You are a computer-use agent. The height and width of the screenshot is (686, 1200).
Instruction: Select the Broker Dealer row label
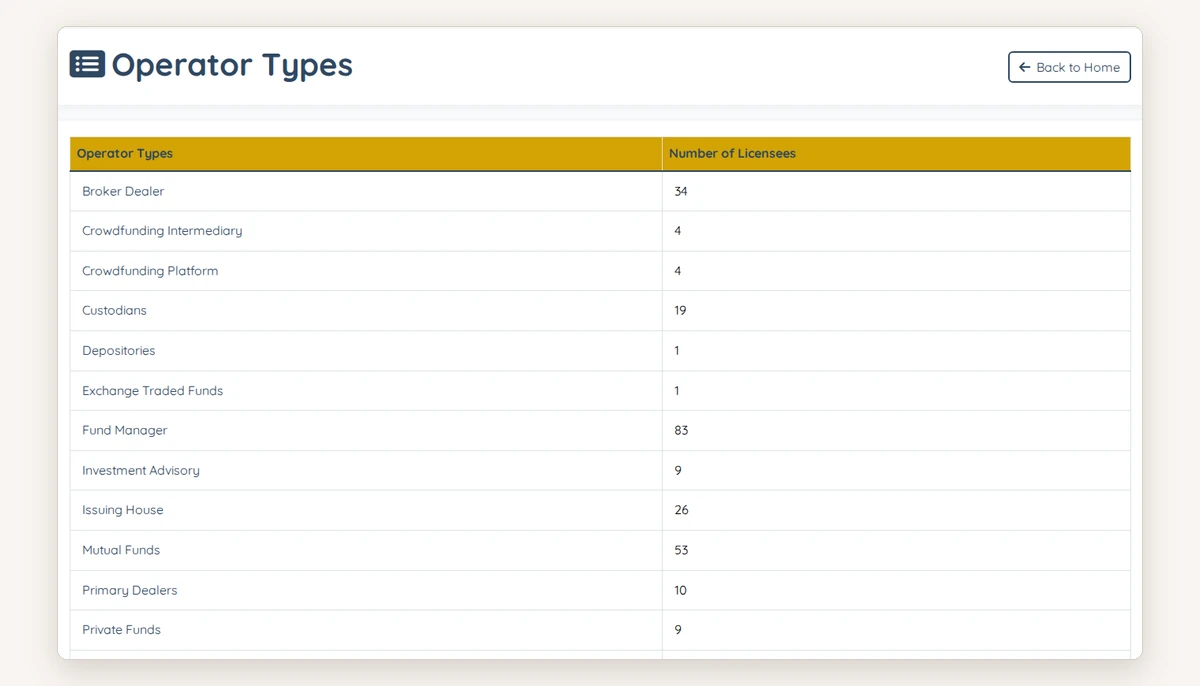123,191
